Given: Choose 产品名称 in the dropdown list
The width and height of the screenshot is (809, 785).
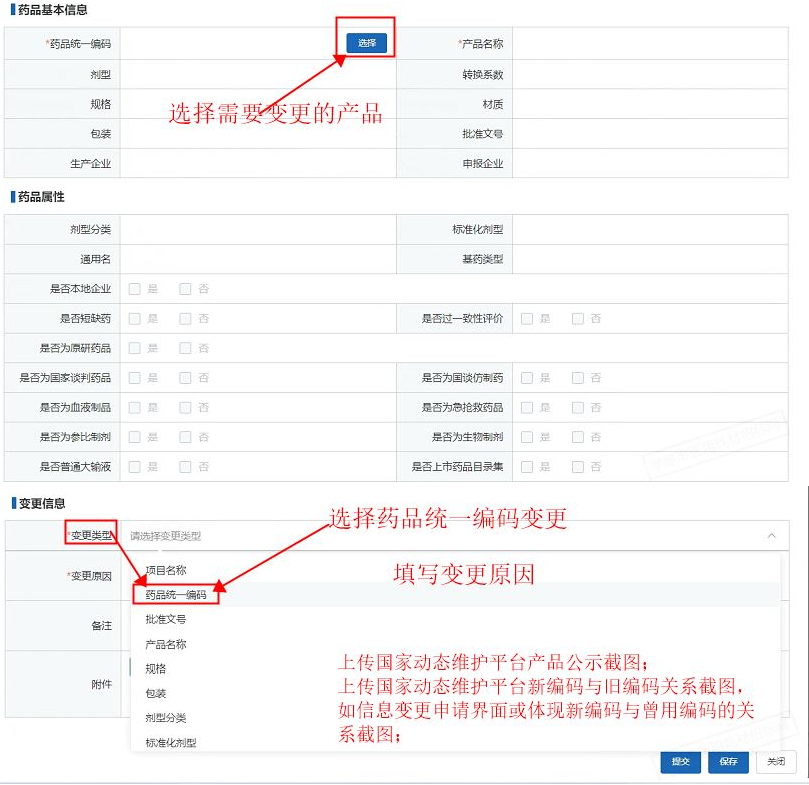Looking at the screenshot, I should 166,645.
